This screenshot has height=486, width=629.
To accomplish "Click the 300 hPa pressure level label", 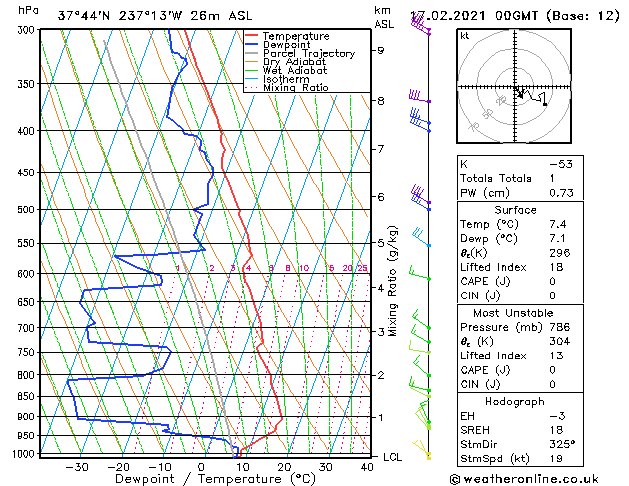I will (28, 30).
